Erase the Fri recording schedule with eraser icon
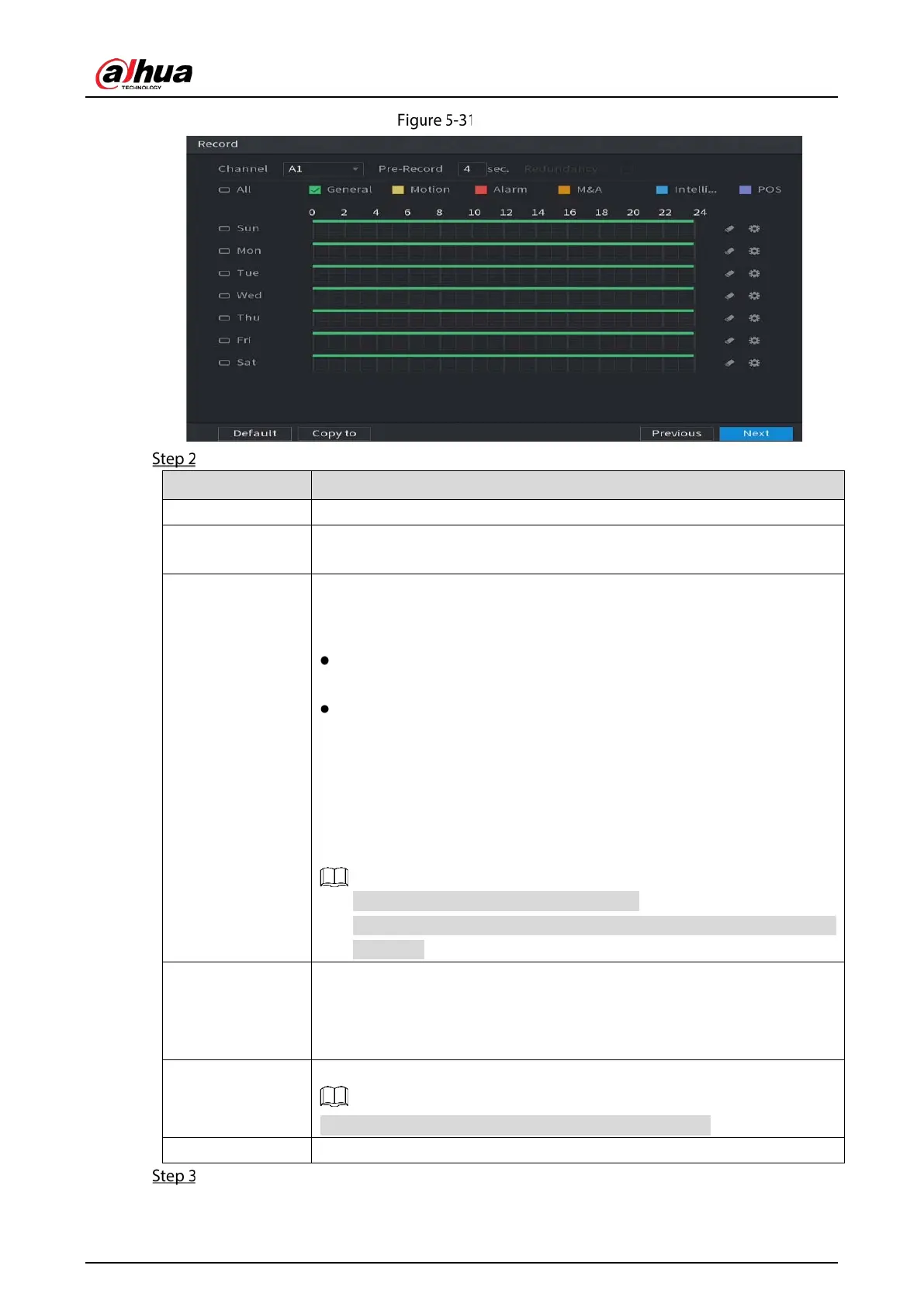924x1307 pixels. 729,341
